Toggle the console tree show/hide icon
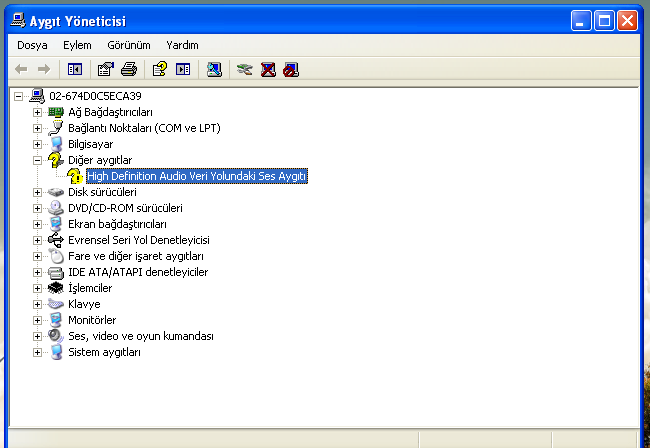The width and height of the screenshot is (650, 448). [75, 69]
